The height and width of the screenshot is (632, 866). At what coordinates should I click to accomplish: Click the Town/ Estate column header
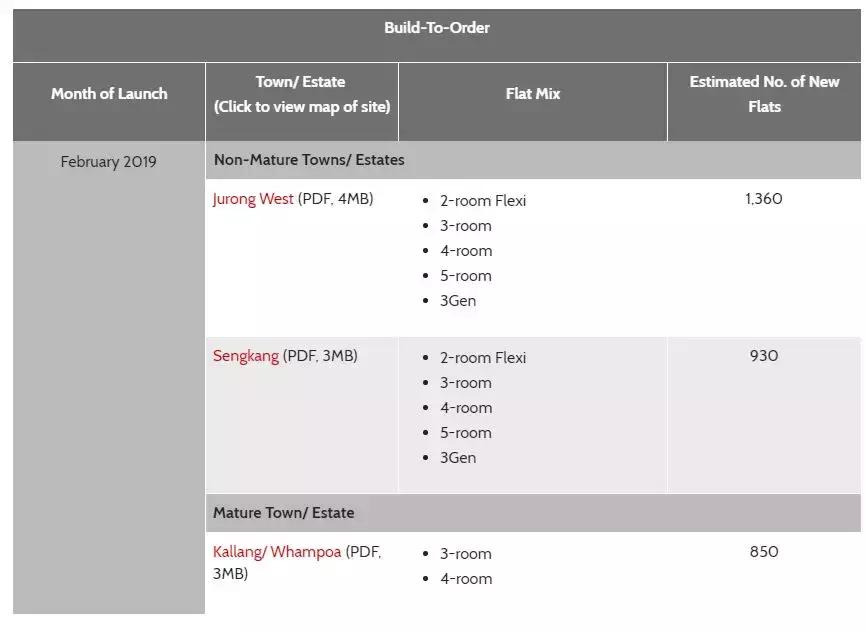(x=301, y=82)
